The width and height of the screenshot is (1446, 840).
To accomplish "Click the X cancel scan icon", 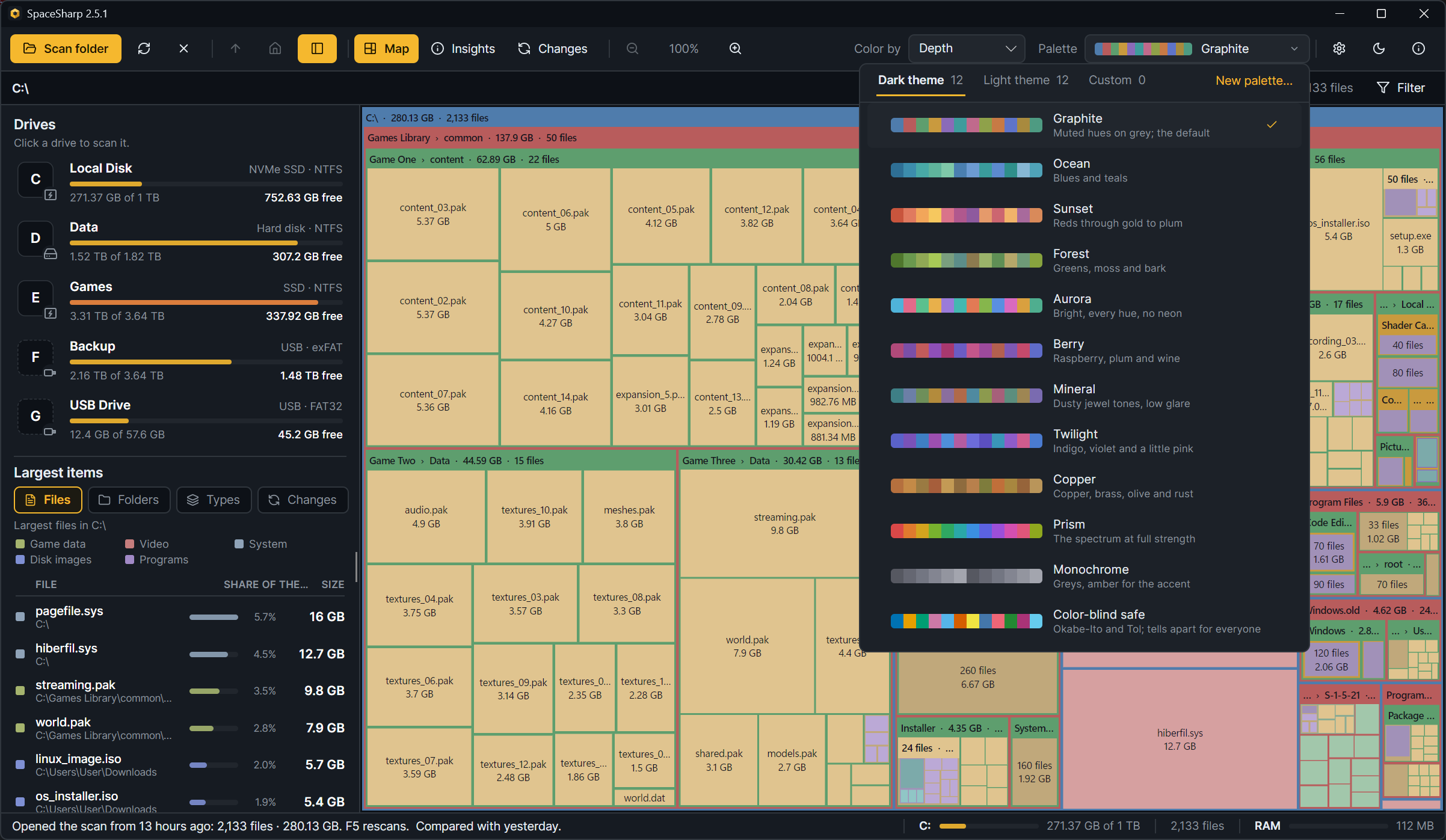I will [183, 49].
